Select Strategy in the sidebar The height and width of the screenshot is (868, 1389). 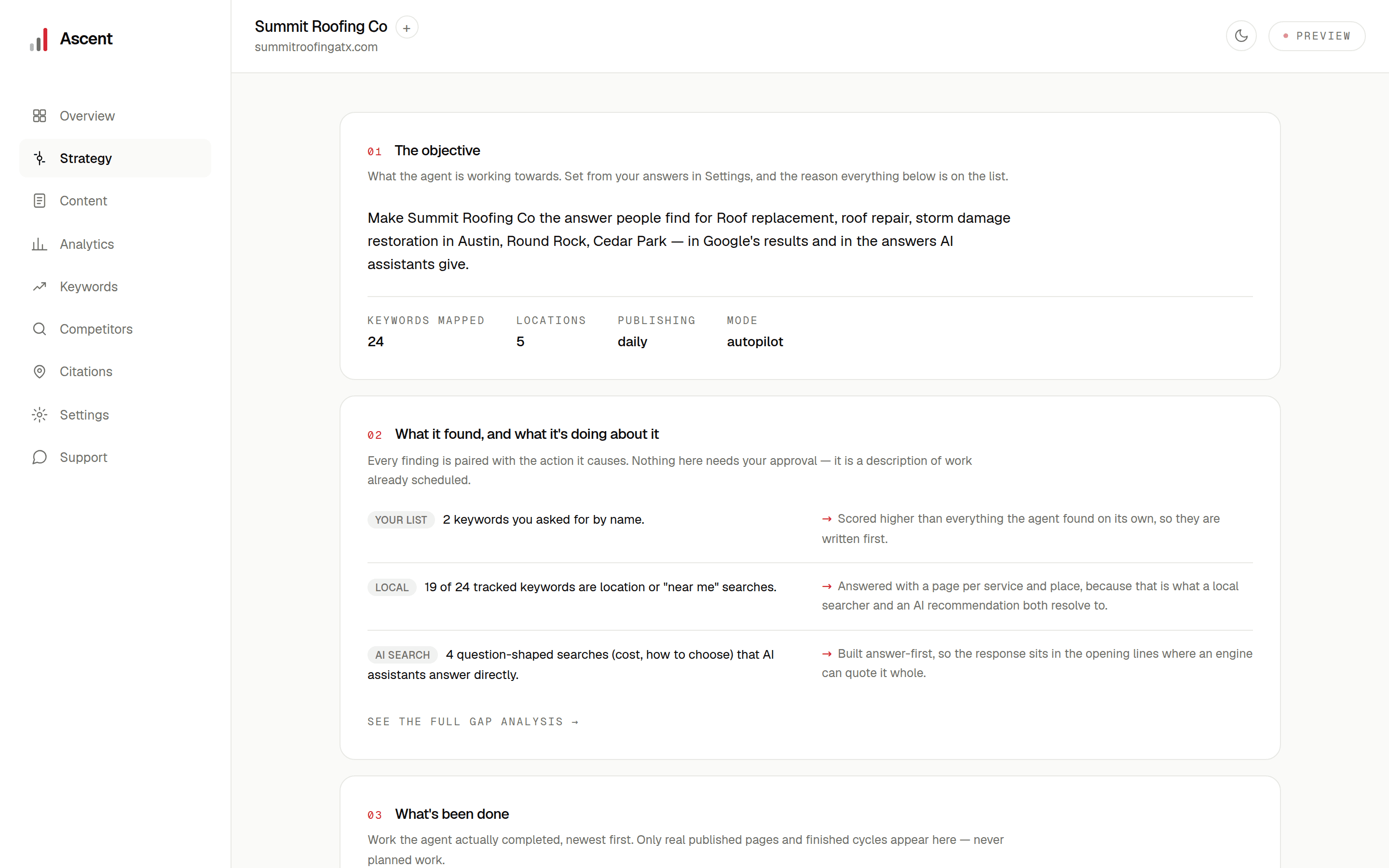(115, 159)
